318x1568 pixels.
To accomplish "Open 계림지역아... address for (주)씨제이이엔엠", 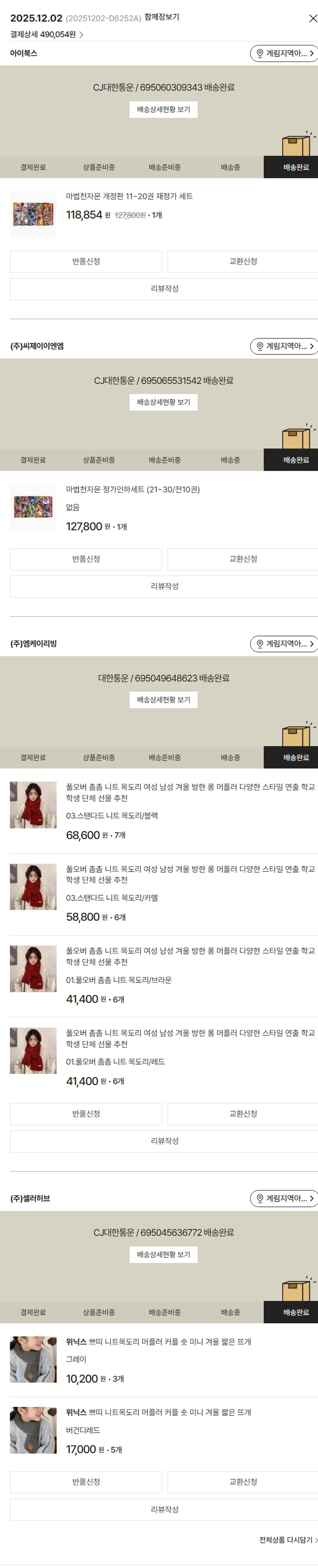I will [x=284, y=346].
